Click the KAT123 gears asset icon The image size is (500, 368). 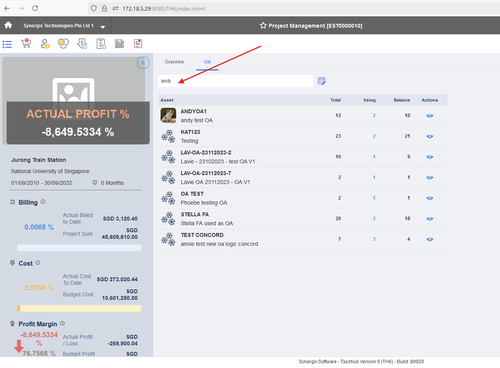(168, 136)
